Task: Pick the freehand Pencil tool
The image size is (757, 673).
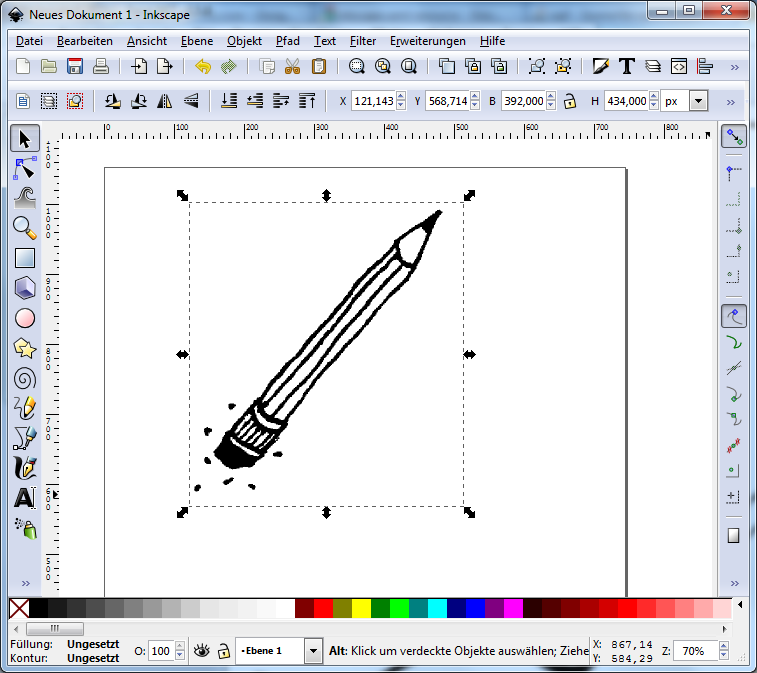Action: (25, 408)
